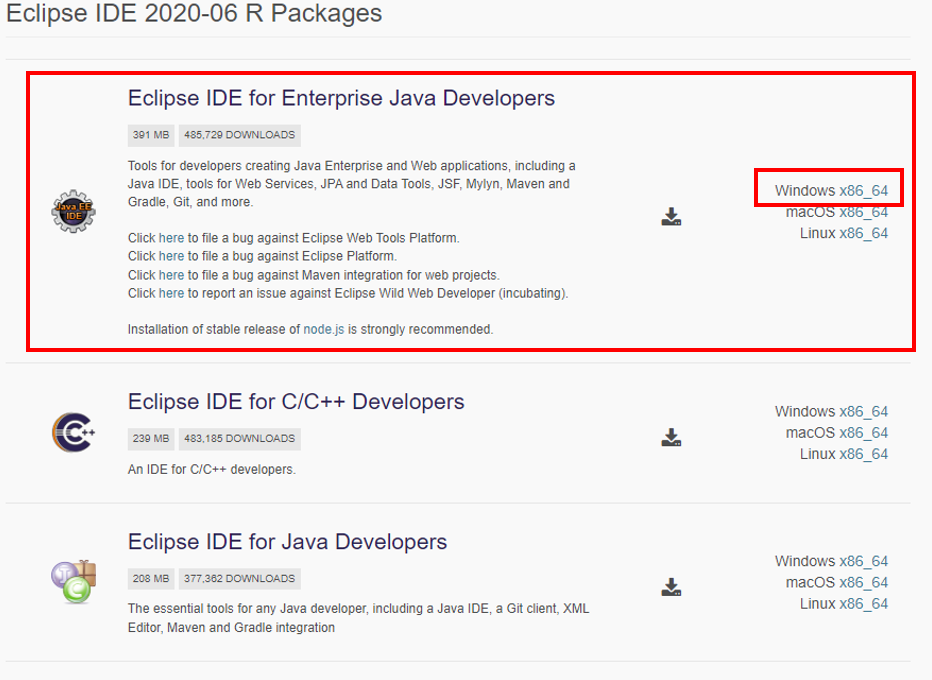Open Eclipse IDE for Enterprise Java Developers title
The image size is (932, 680).
pyautogui.click(x=341, y=98)
